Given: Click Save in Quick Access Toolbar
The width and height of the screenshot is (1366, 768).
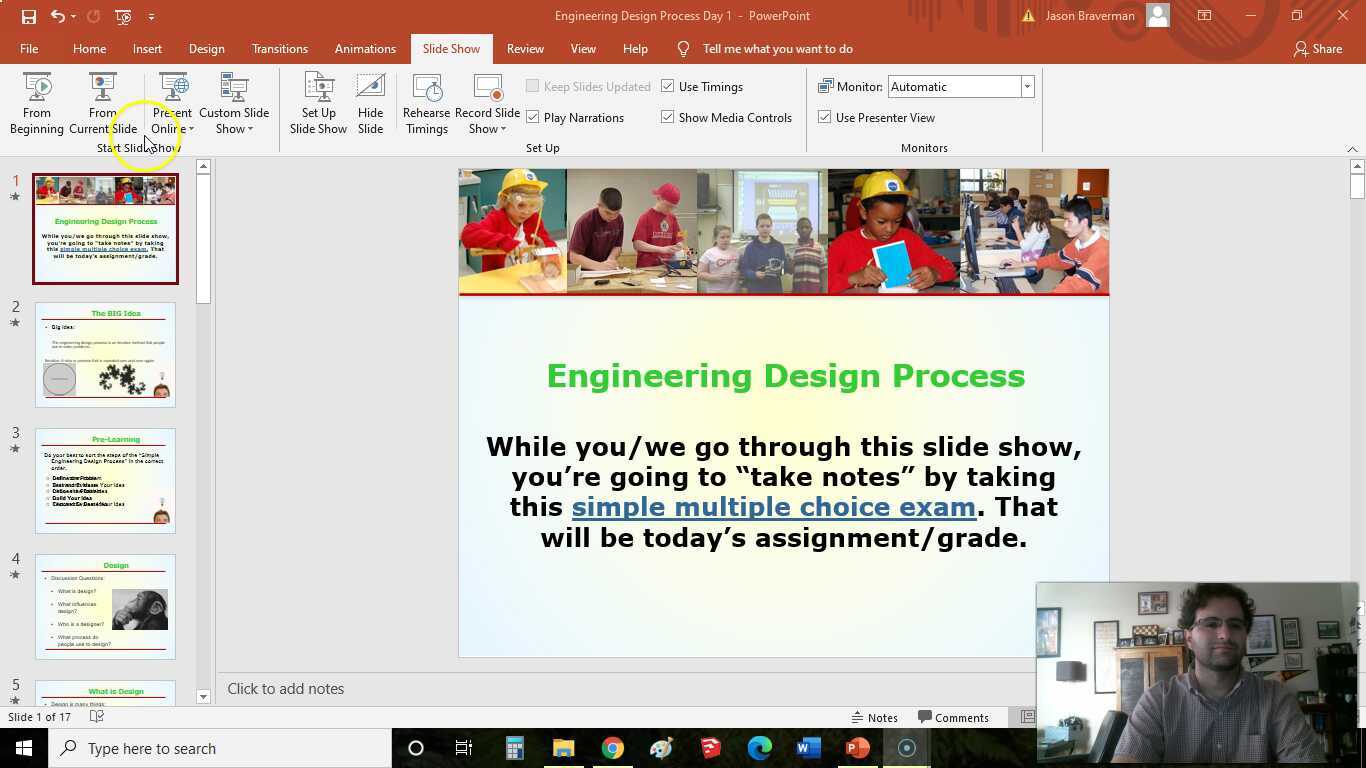Looking at the screenshot, I should click(x=27, y=16).
